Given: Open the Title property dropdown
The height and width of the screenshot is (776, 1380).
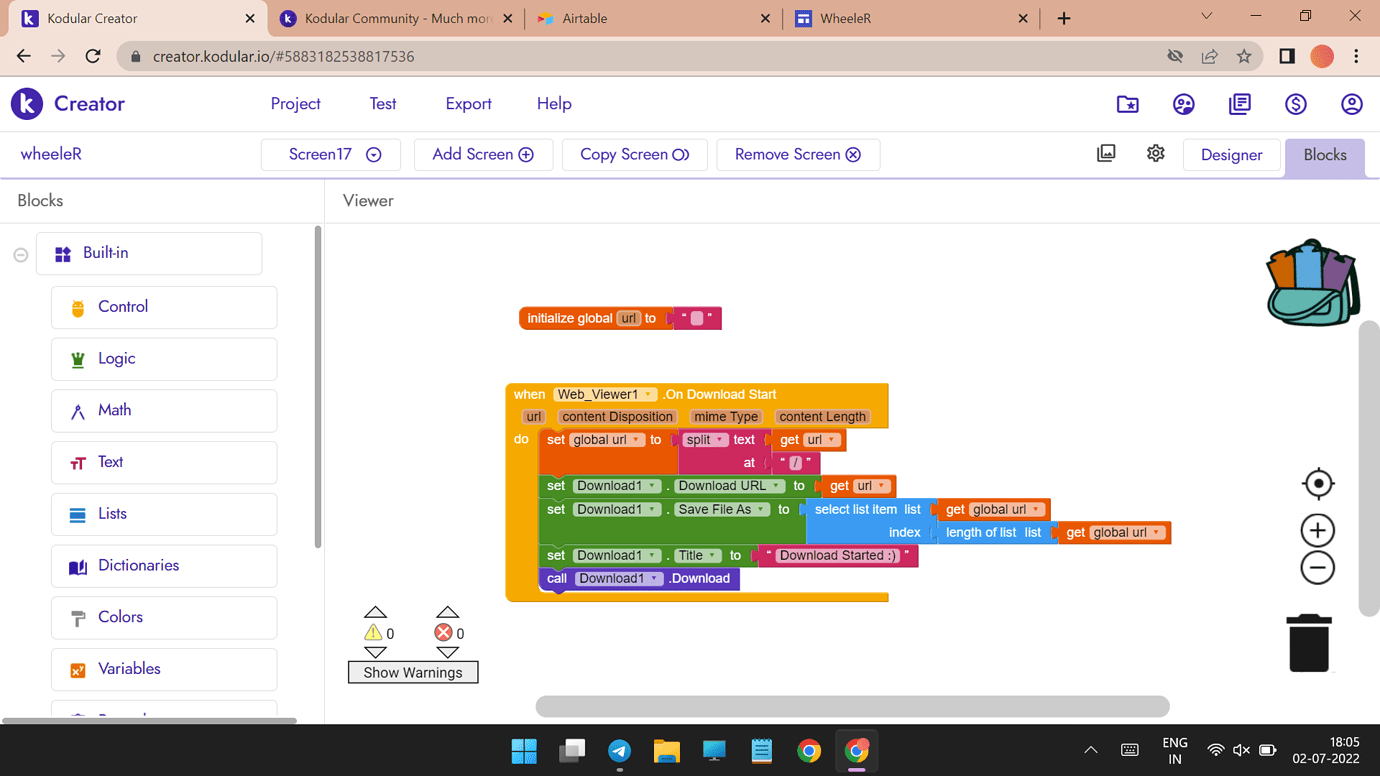Looking at the screenshot, I should pos(697,556).
